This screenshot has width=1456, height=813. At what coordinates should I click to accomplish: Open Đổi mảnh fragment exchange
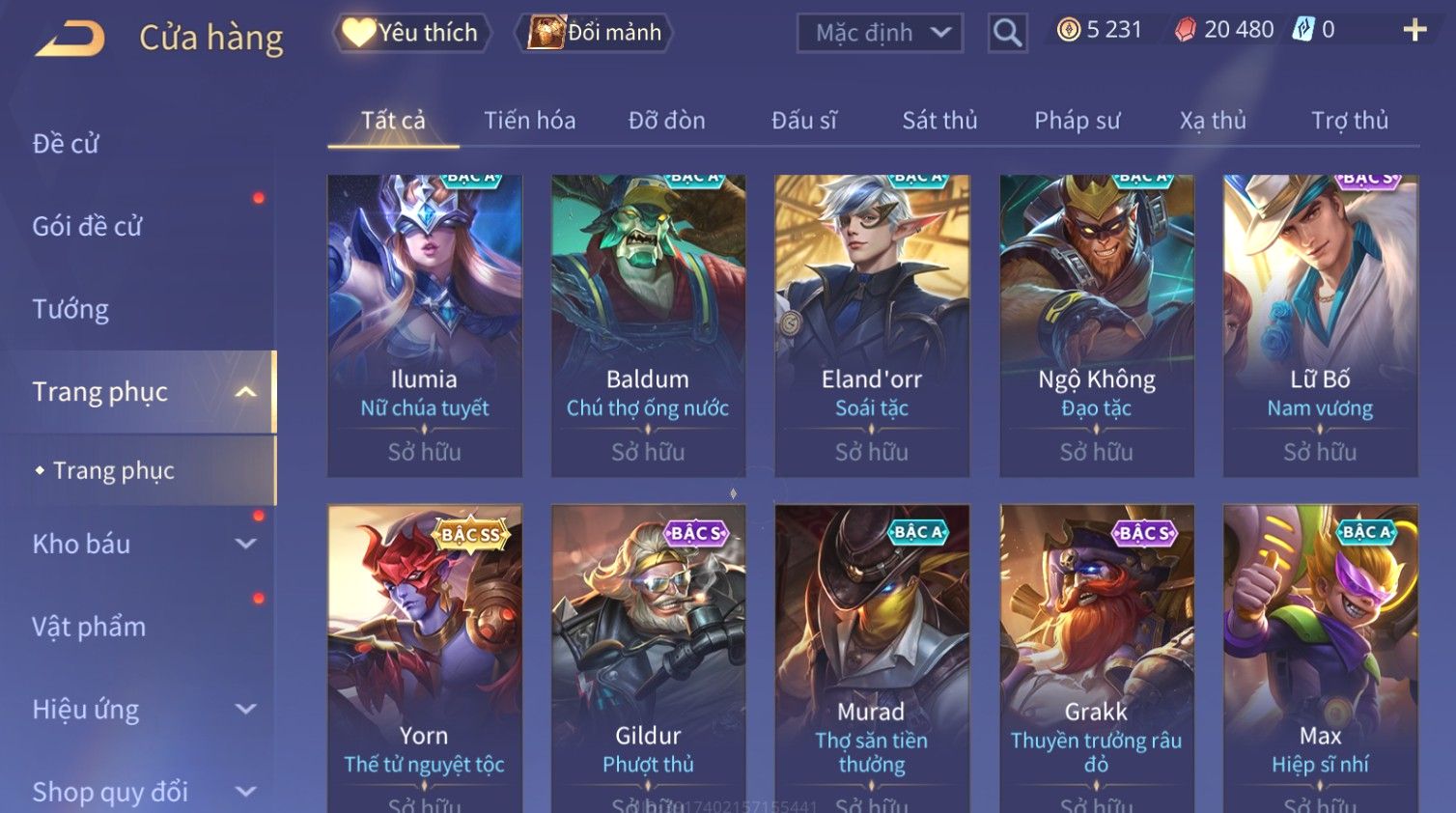[x=595, y=33]
